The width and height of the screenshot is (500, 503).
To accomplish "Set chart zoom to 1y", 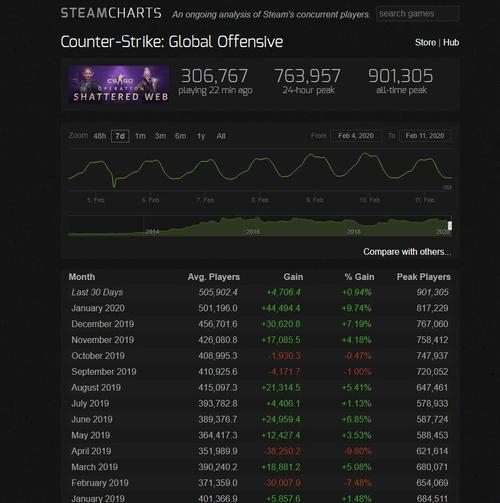I will [201, 136].
